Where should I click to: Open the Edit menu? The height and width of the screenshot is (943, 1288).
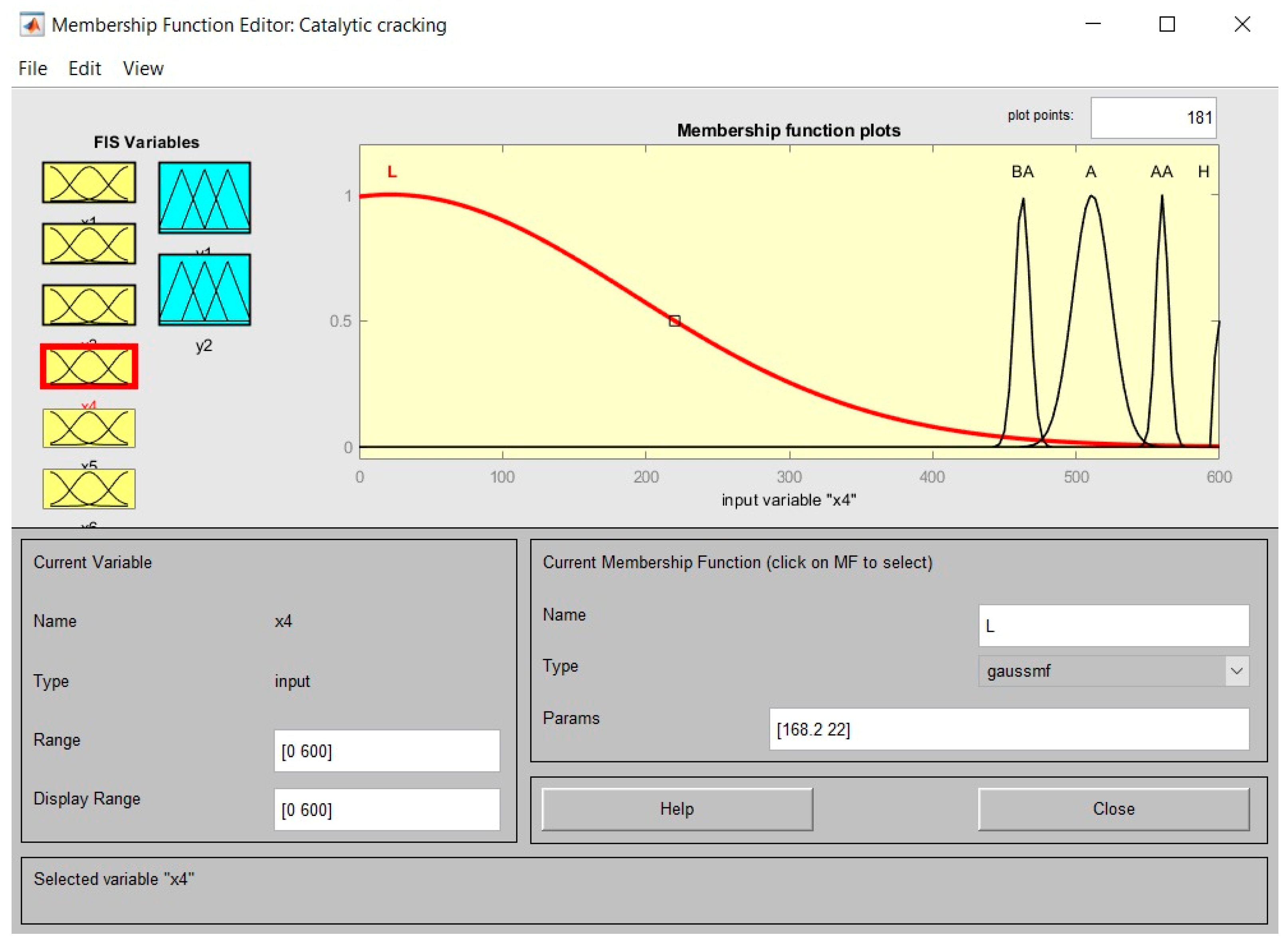click(x=85, y=69)
